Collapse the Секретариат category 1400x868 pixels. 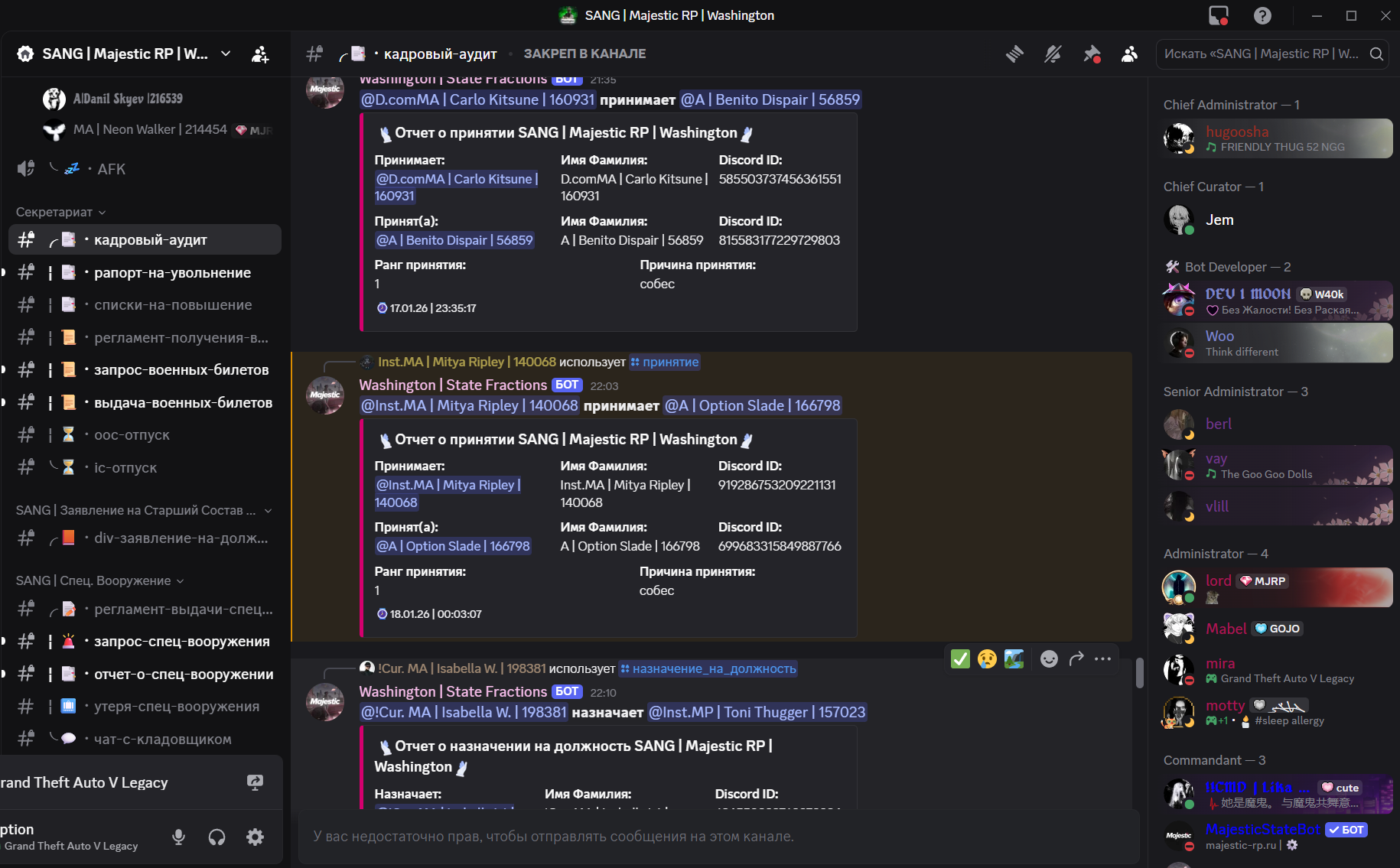[x=60, y=212]
